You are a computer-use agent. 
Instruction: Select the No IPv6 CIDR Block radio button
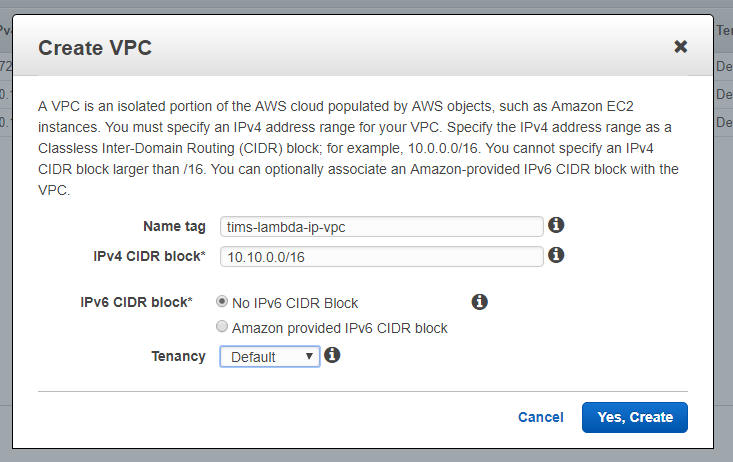click(x=222, y=302)
